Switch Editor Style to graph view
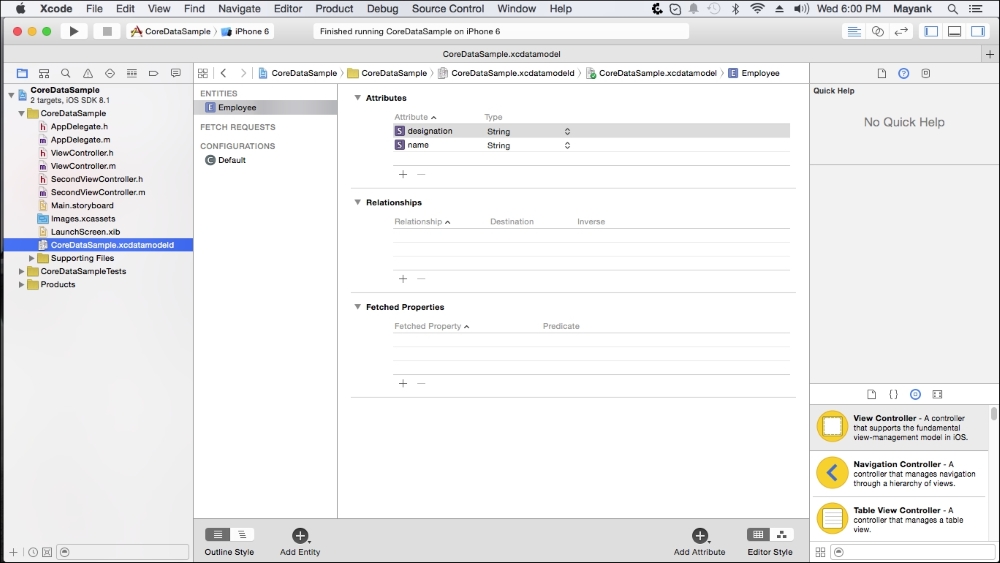The width and height of the screenshot is (1000, 563). pyautogui.click(x=781, y=535)
